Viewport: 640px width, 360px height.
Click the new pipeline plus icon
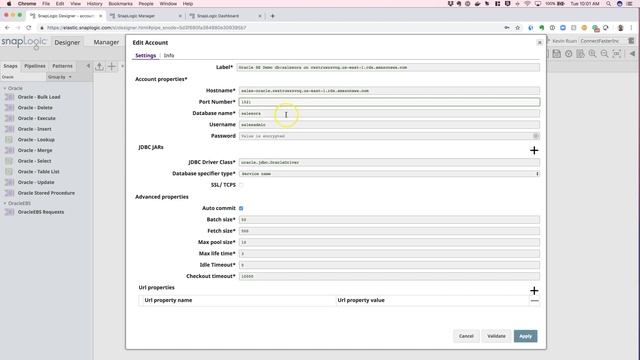tap(111, 66)
